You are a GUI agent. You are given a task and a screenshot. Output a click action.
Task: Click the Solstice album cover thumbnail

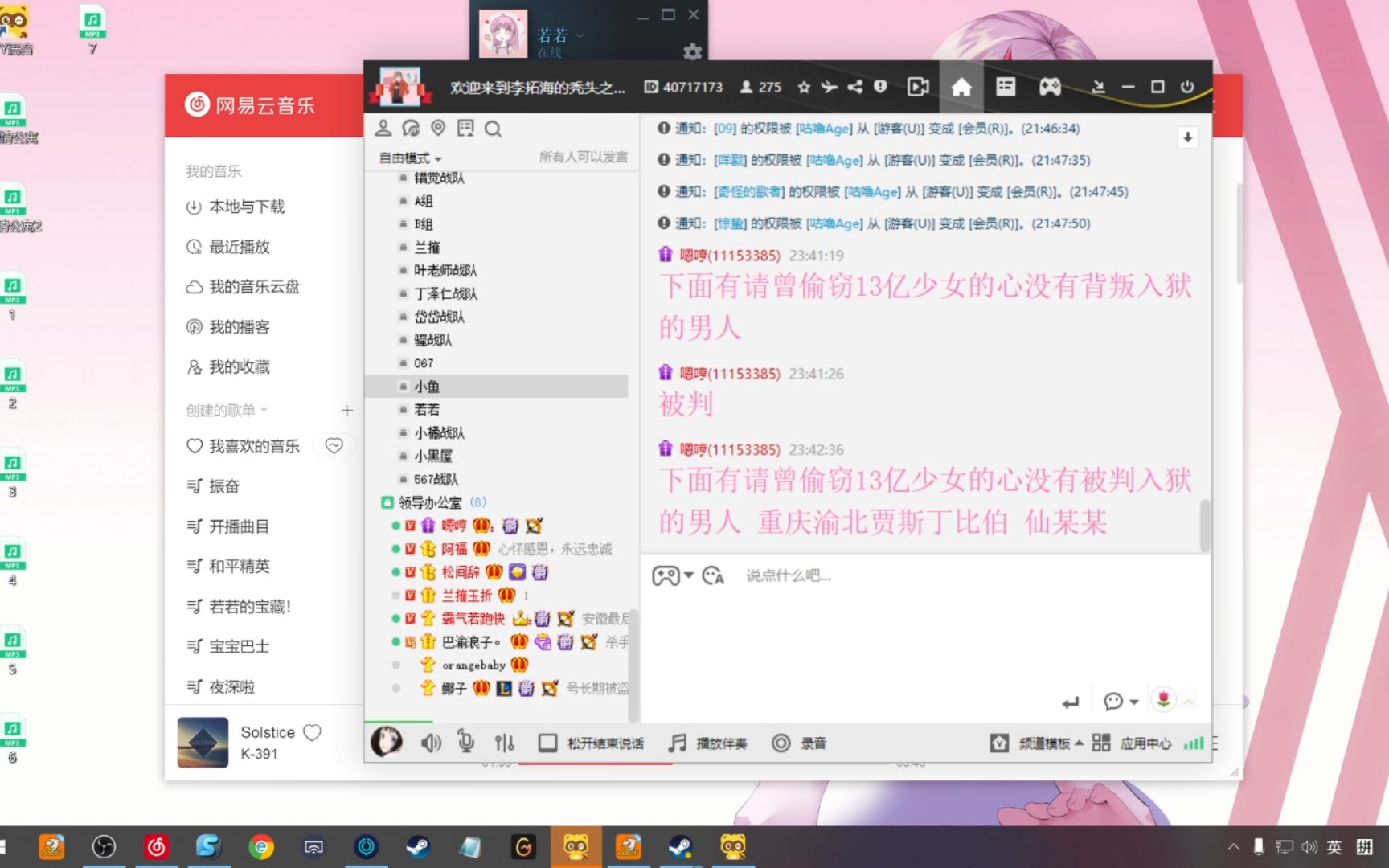tap(203, 743)
